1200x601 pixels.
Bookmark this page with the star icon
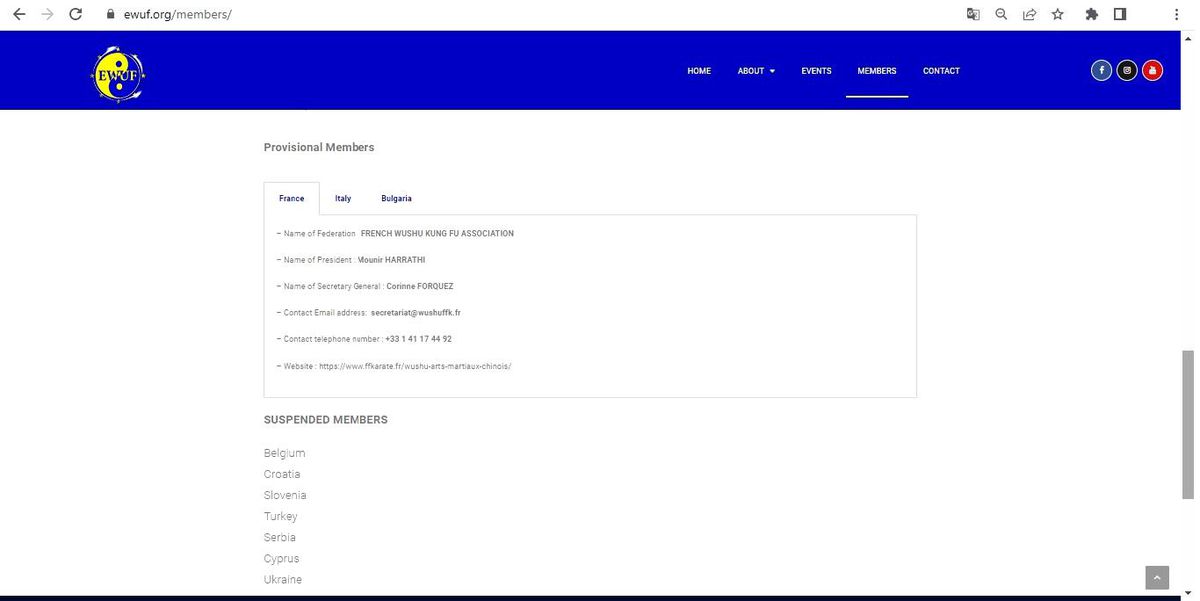1057,14
